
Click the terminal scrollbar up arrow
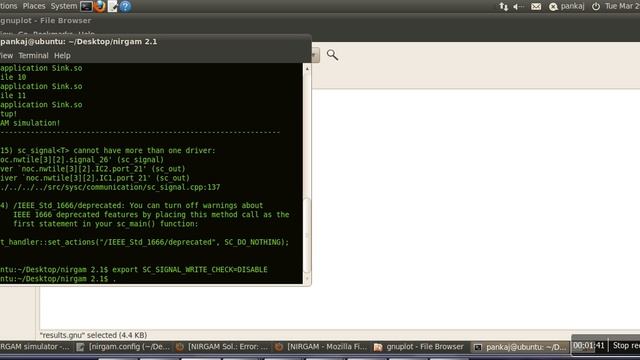coord(307,69)
